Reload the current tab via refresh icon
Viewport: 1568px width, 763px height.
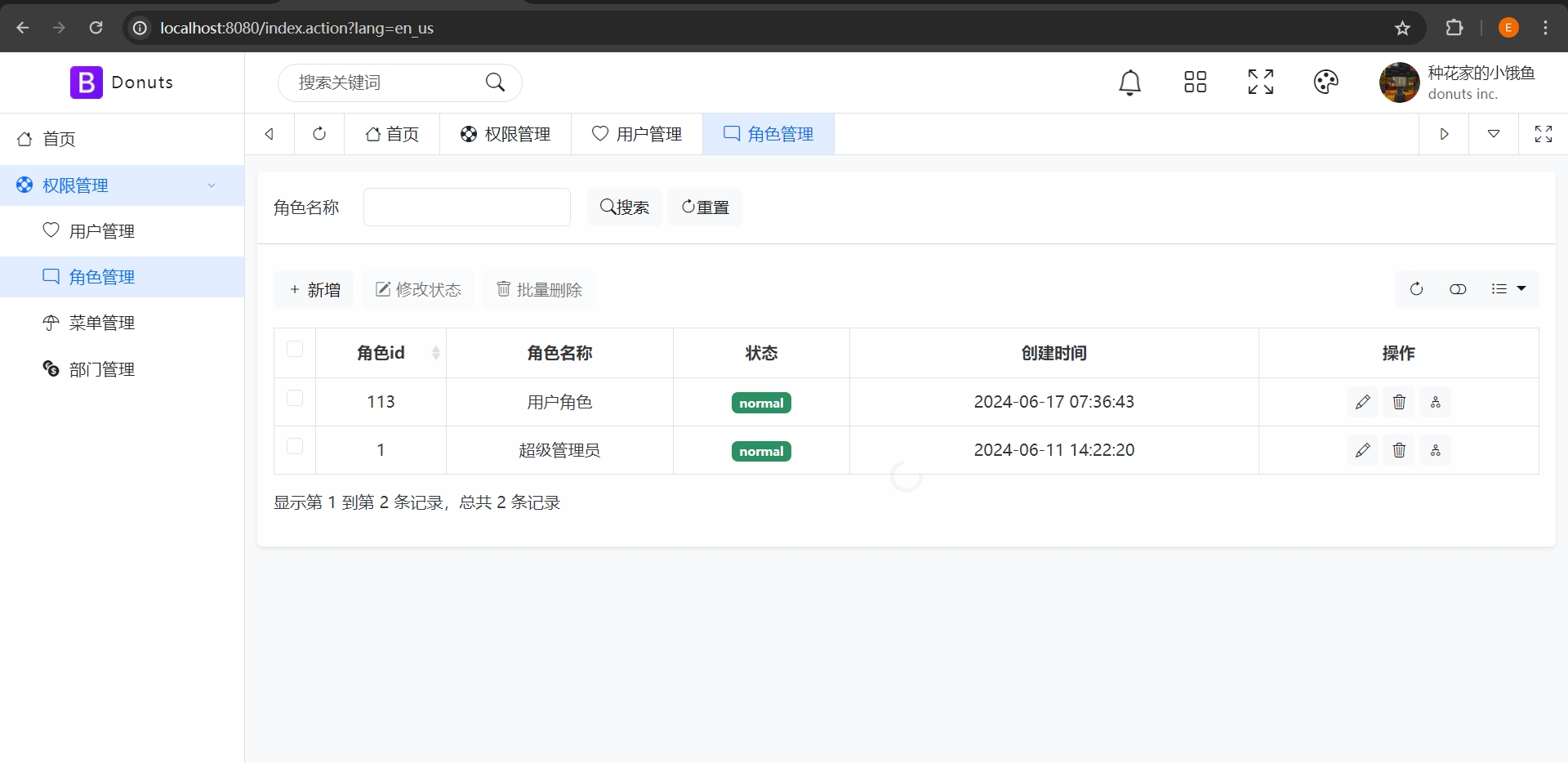pyautogui.click(x=319, y=134)
